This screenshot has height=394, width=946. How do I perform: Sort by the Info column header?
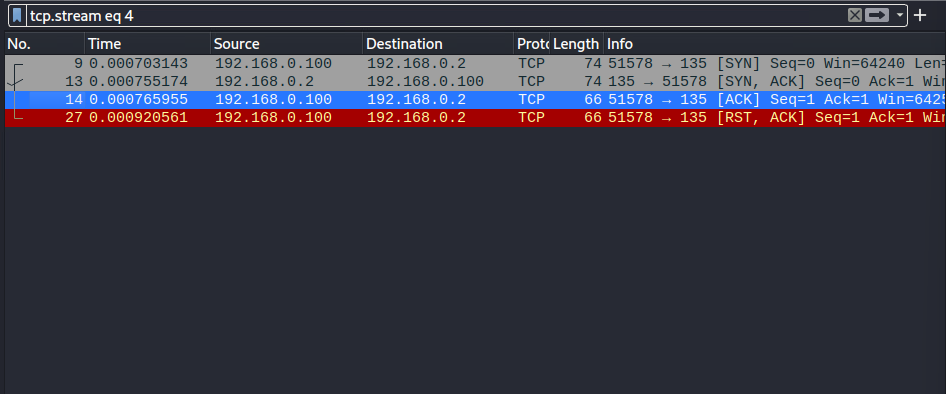point(775,44)
